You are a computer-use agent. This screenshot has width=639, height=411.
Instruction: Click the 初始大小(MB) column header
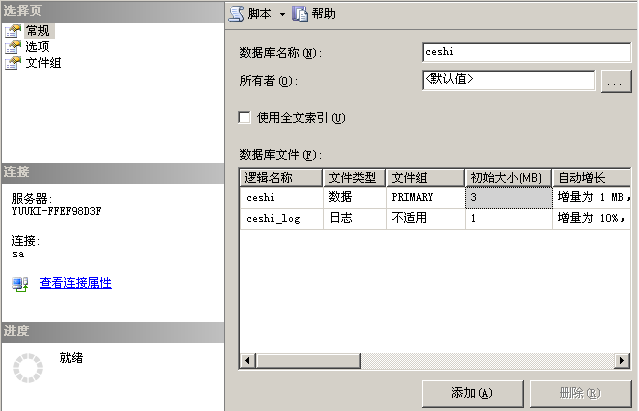point(508,178)
